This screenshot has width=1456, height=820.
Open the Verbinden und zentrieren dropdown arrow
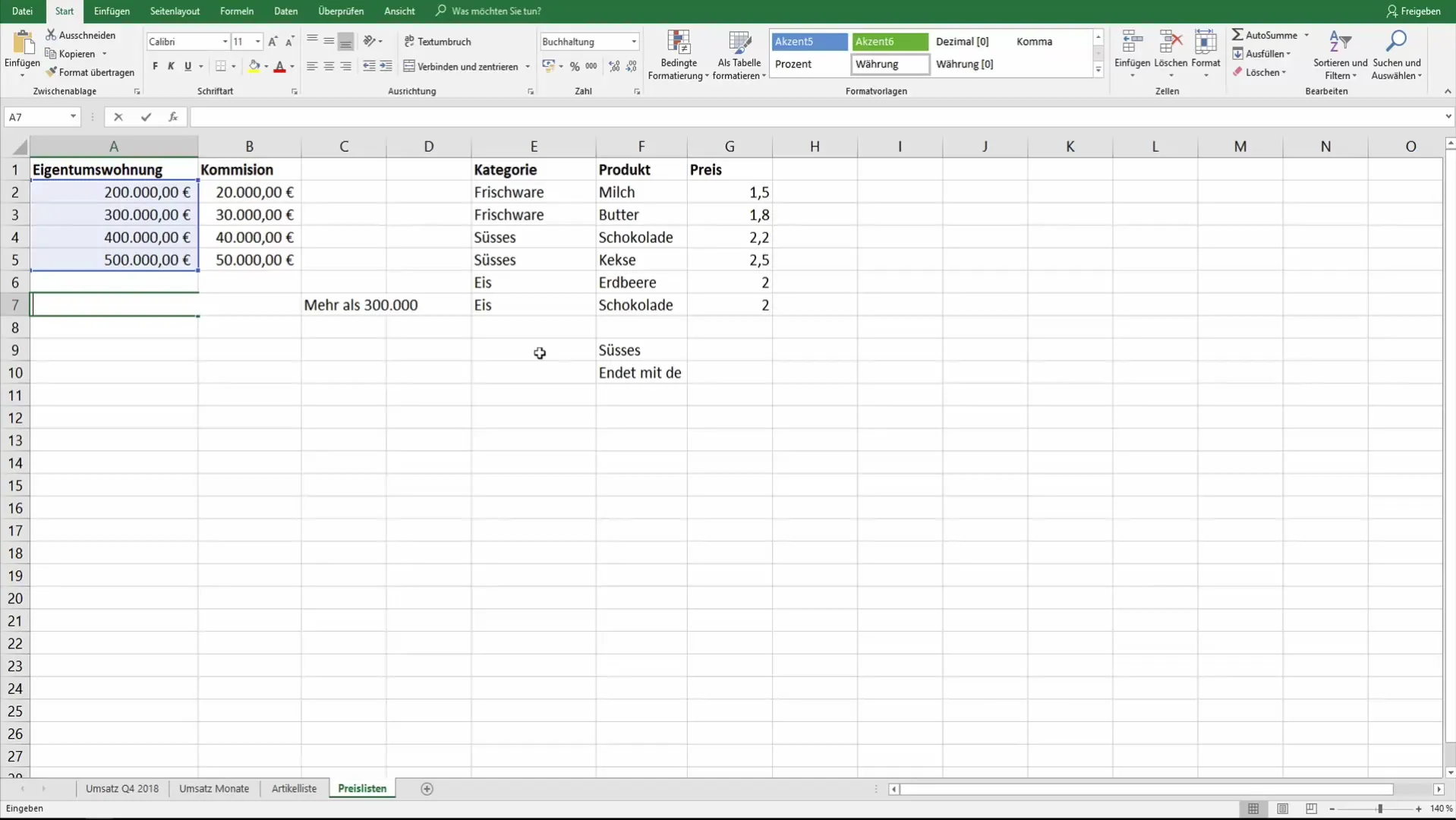[528, 67]
